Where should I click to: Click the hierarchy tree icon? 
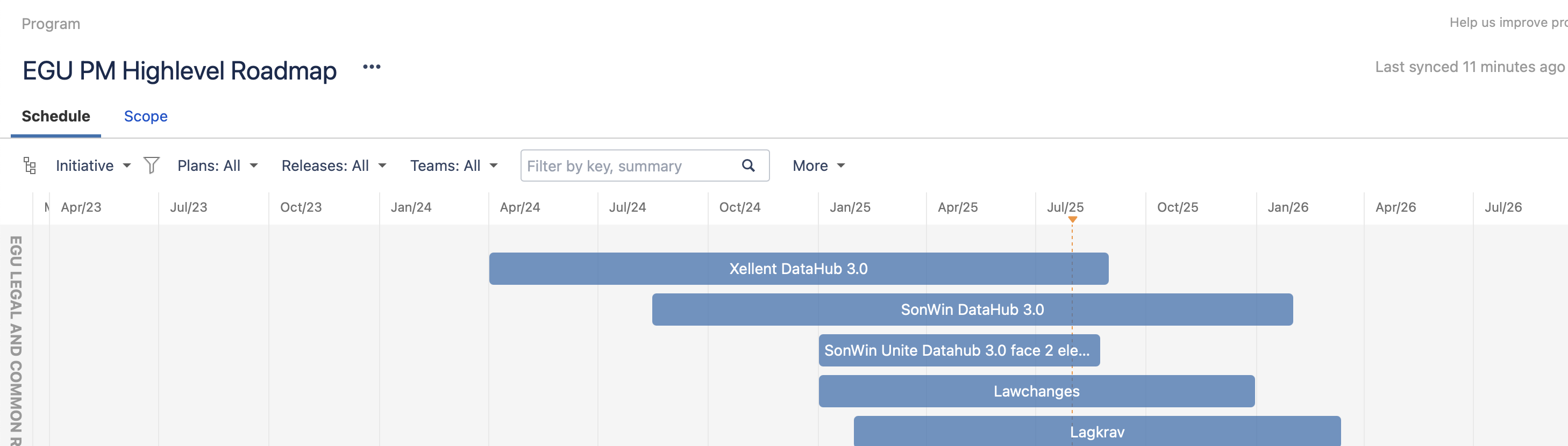[x=30, y=166]
